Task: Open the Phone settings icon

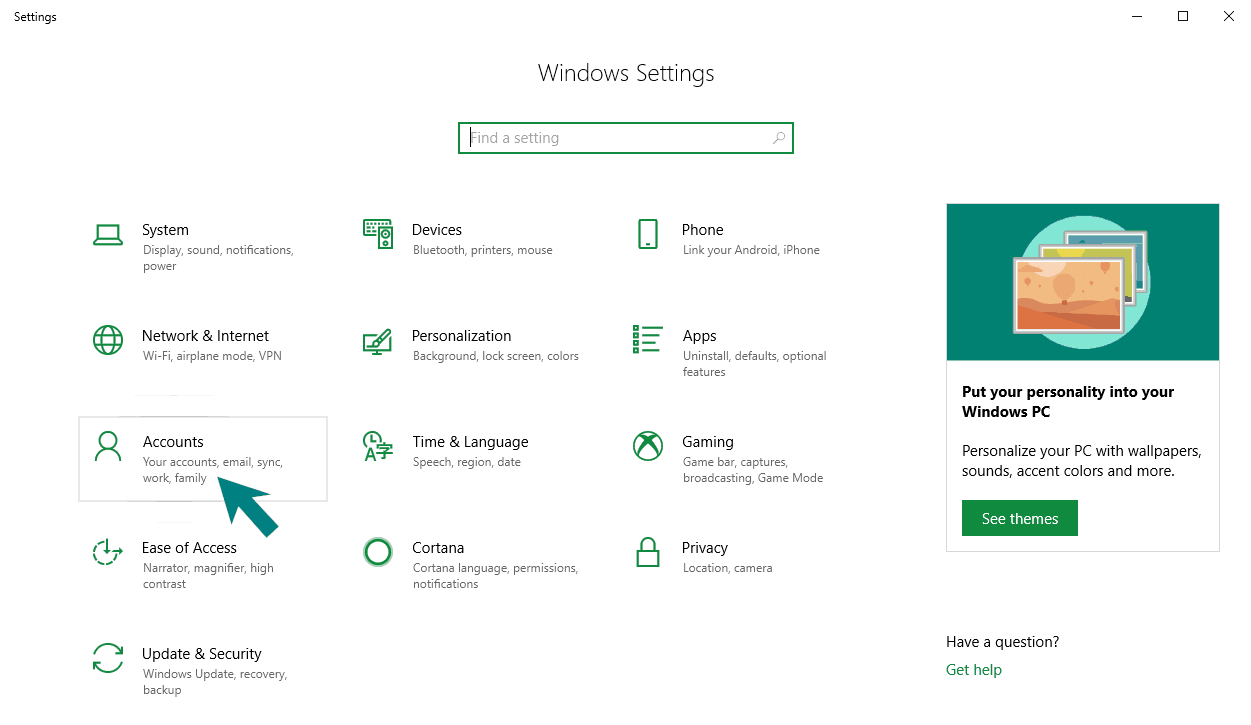Action: coord(648,234)
